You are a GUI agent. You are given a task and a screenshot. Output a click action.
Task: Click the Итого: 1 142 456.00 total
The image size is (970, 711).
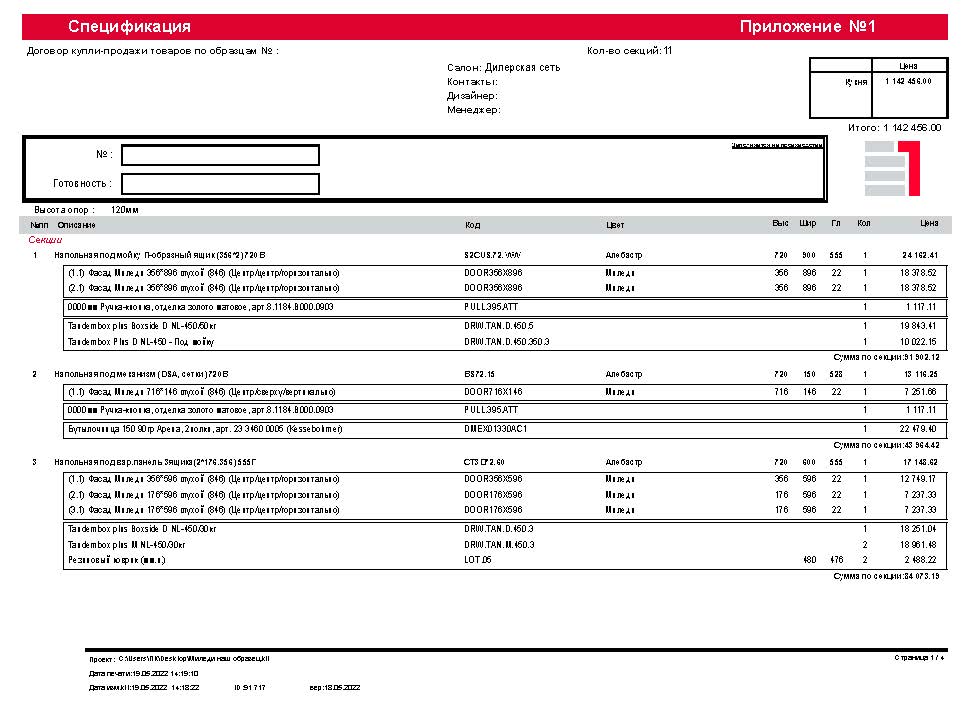[x=895, y=128]
